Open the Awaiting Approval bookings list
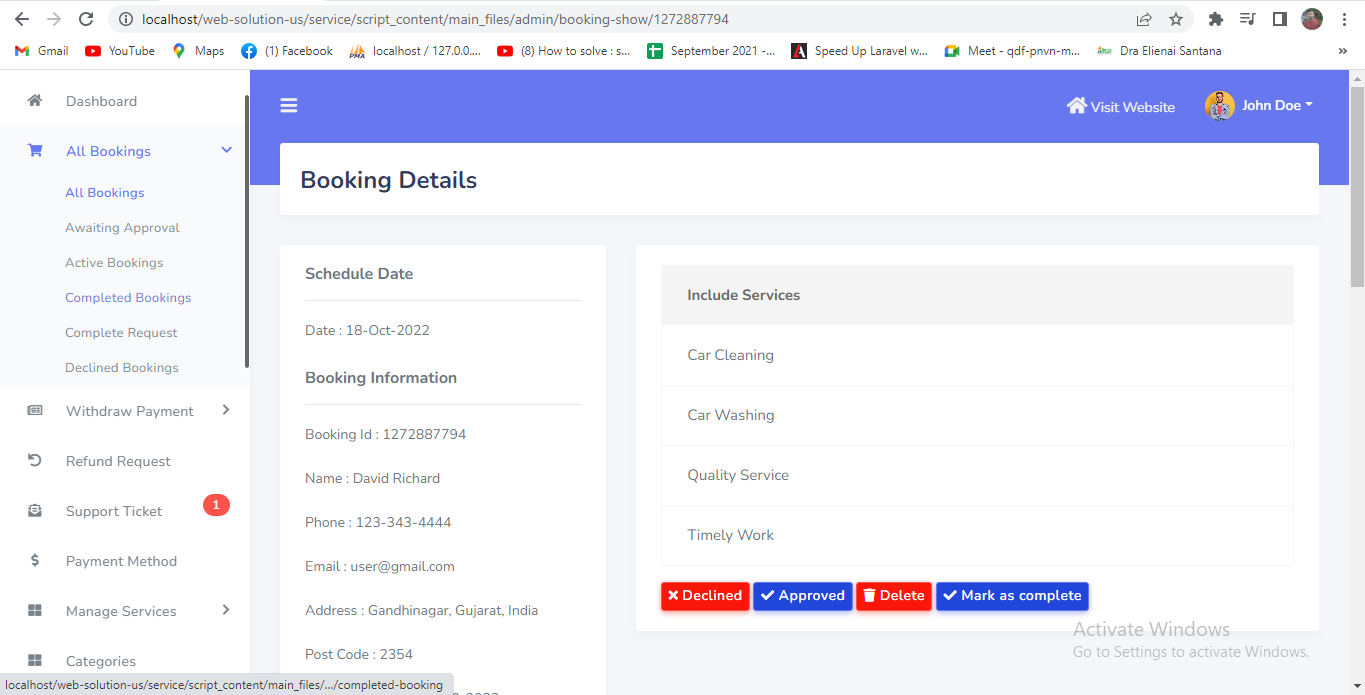Viewport: 1365px width, 695px height. 122,228
